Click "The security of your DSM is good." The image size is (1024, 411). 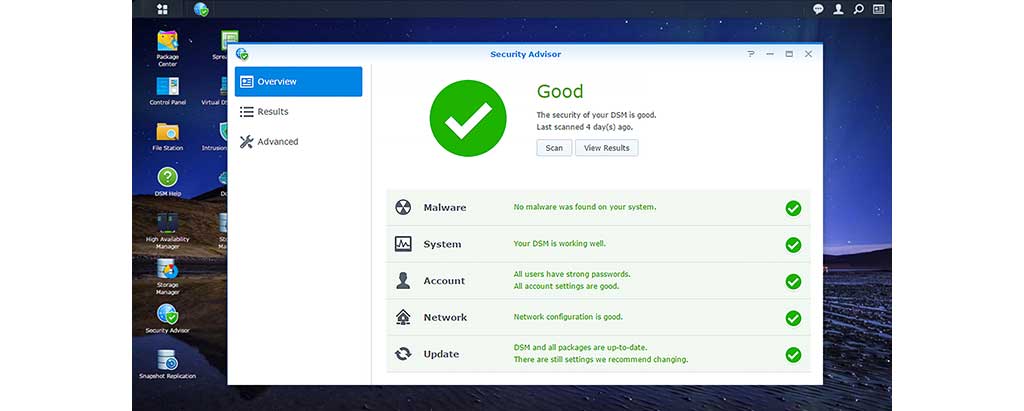click(596, 115)
